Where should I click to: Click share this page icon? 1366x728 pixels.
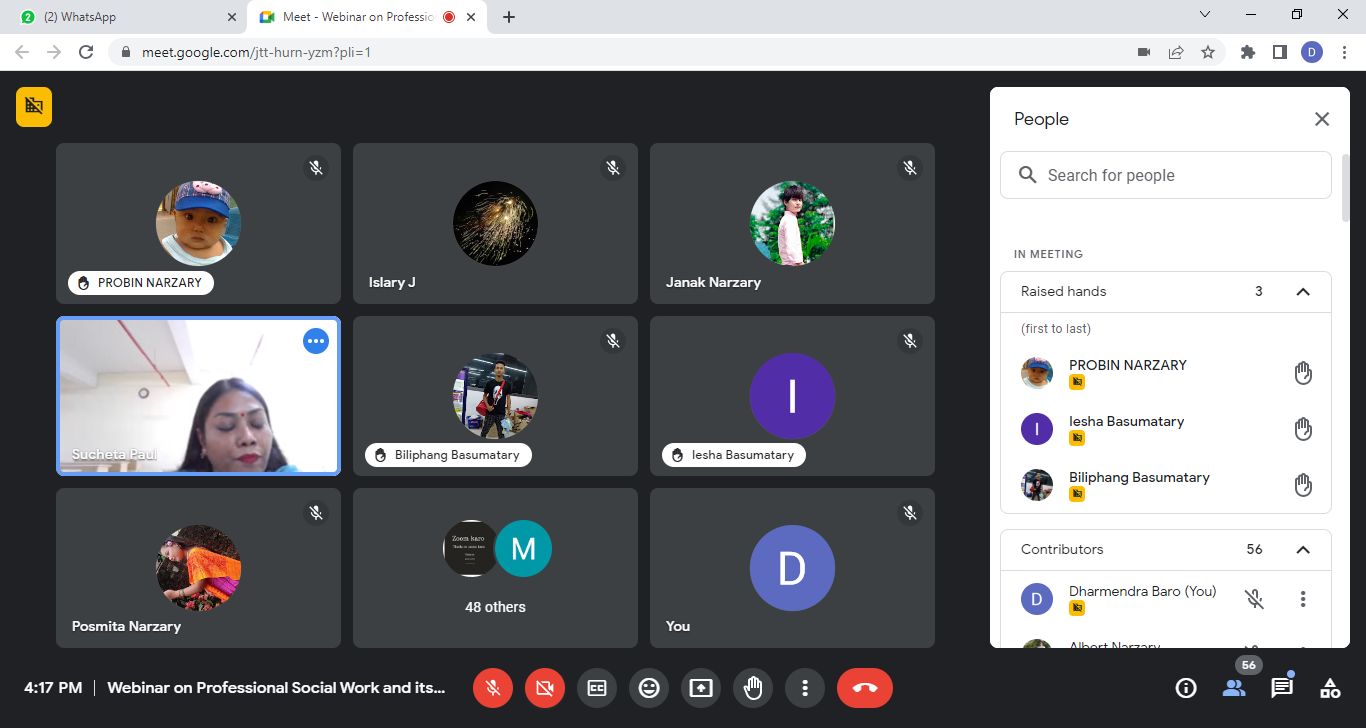pos(1176,52)
